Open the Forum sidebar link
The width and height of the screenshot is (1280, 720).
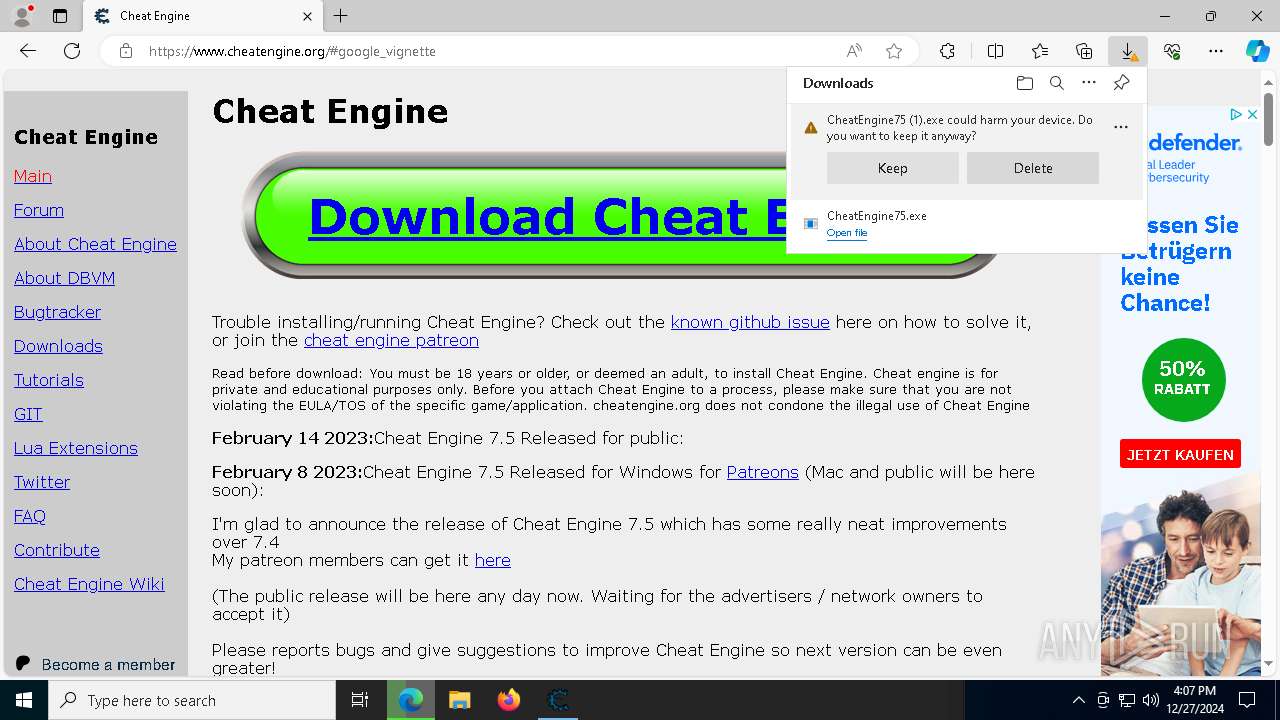point(39,210)
